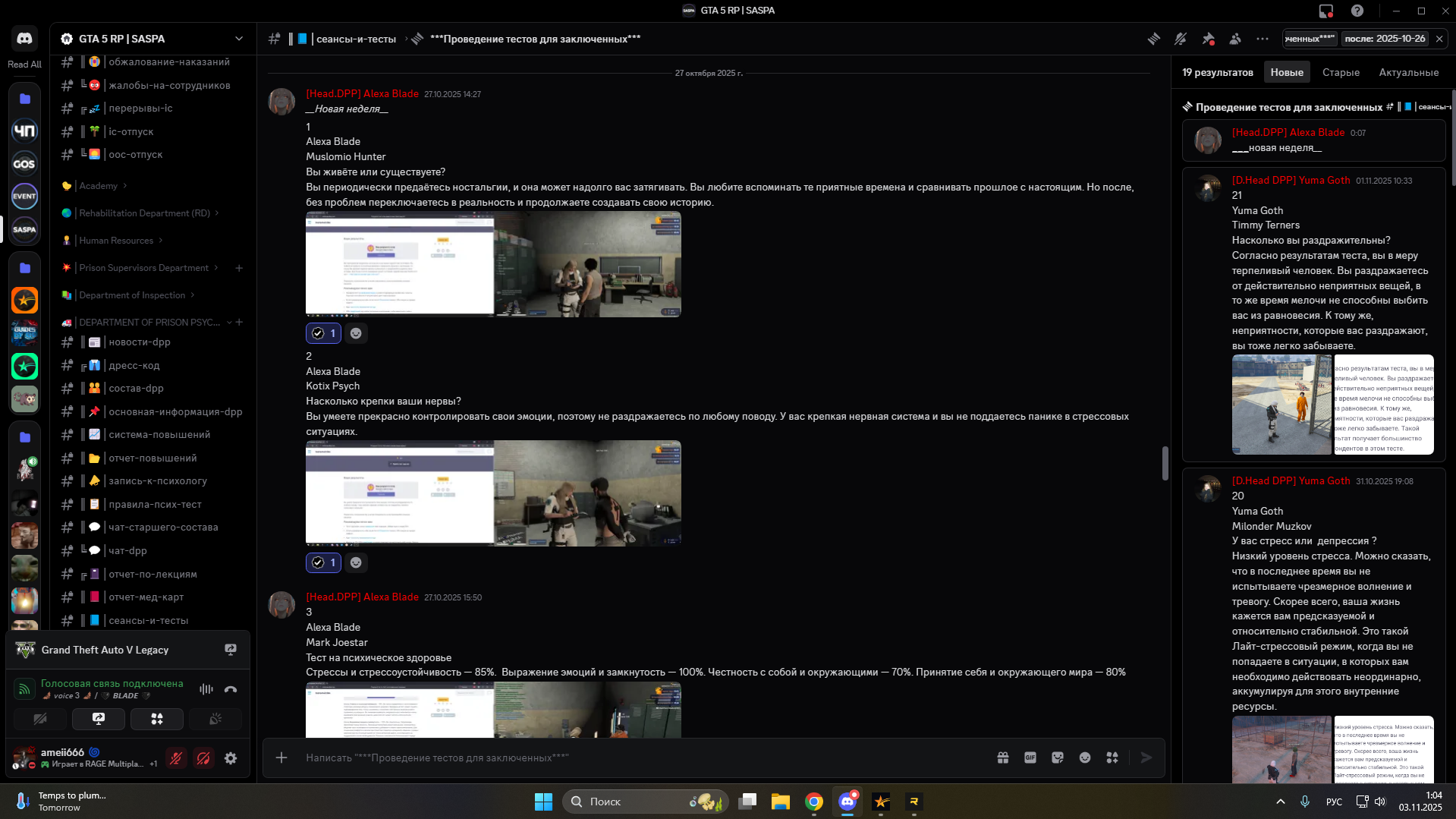Unmute the microphone
1456x819 pixels.
click(176, 758)
